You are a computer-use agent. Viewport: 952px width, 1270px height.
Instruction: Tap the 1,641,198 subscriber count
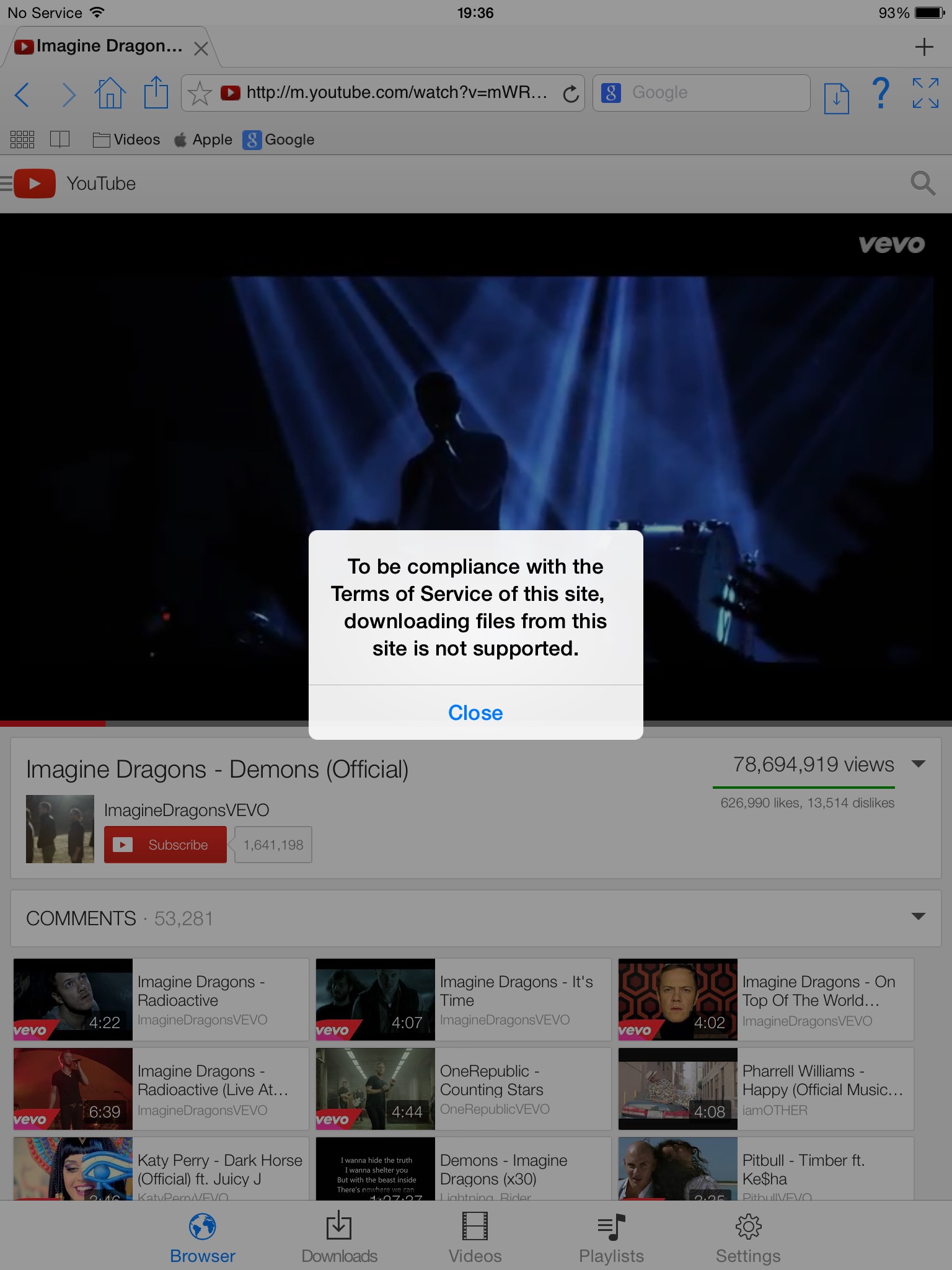click(x=273, y=845)
